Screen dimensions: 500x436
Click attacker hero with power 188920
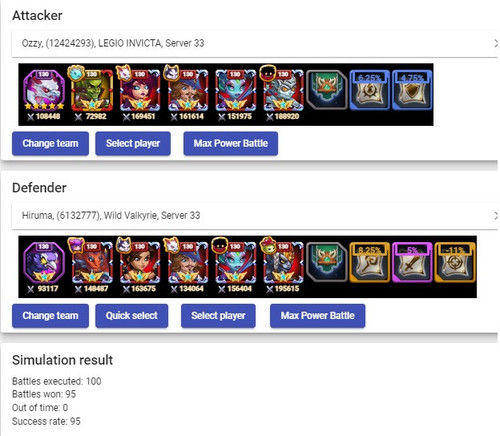click(x=283, y=94)
